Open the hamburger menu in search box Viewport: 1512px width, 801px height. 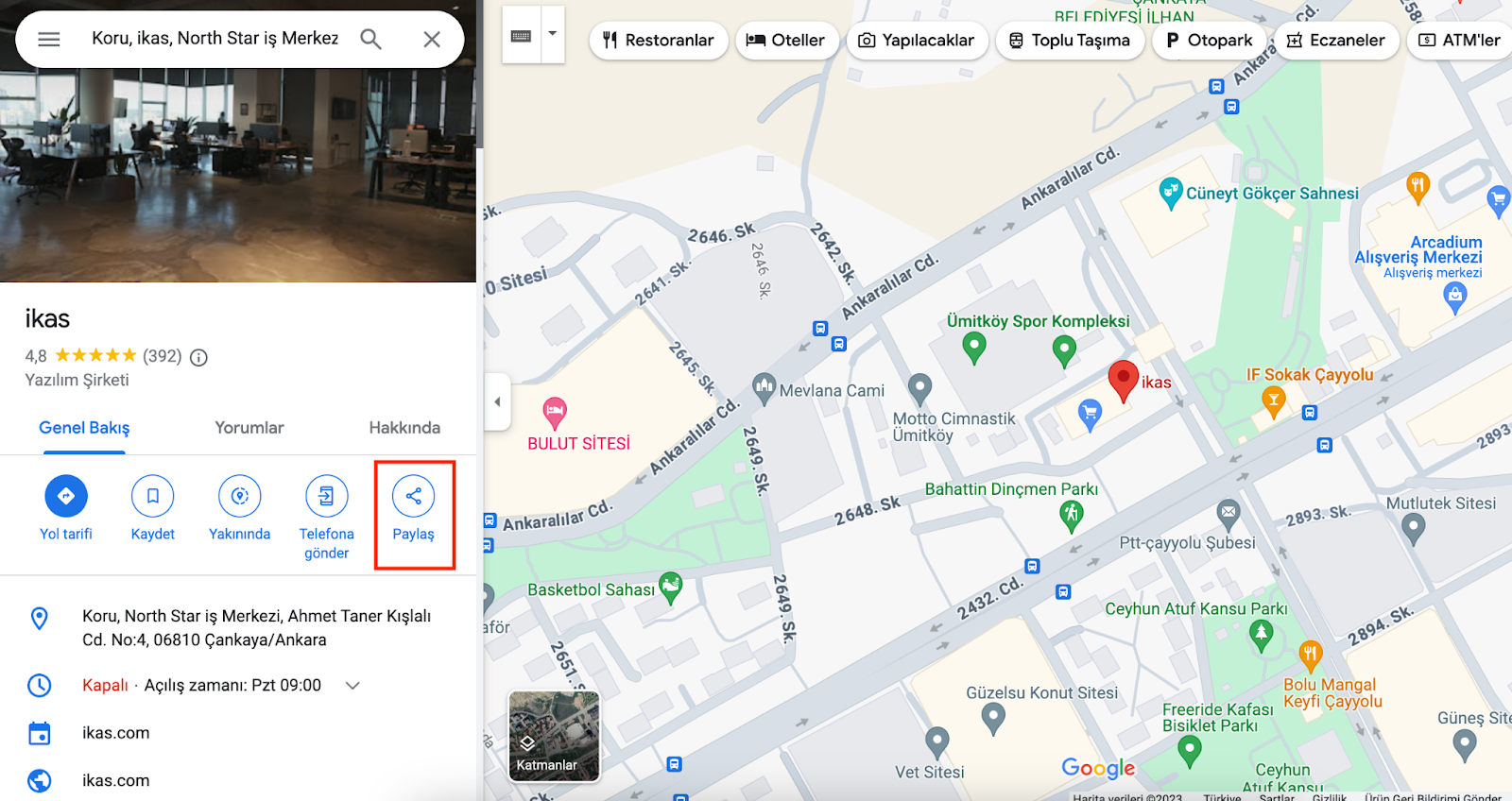(49, 39)
